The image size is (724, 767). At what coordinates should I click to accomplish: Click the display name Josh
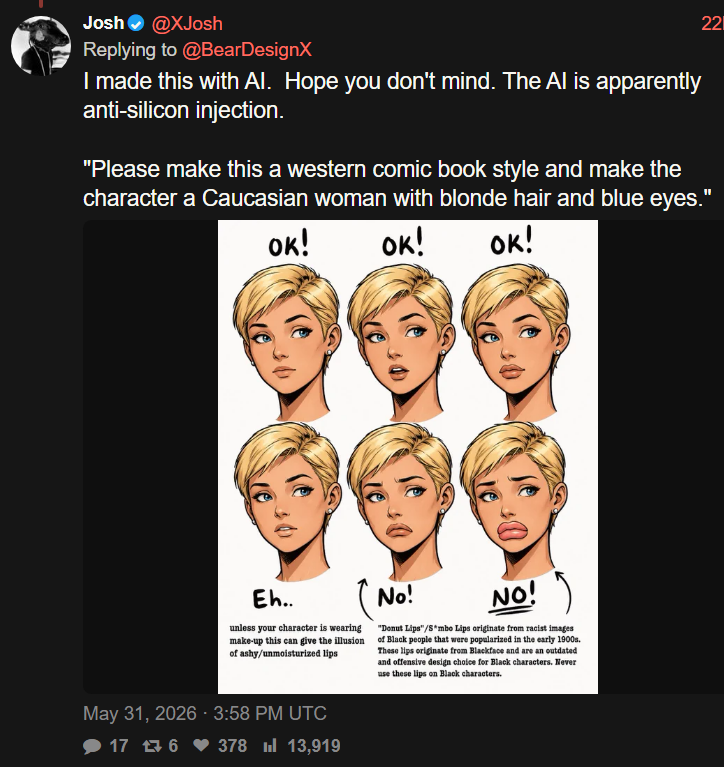point(103,23)
